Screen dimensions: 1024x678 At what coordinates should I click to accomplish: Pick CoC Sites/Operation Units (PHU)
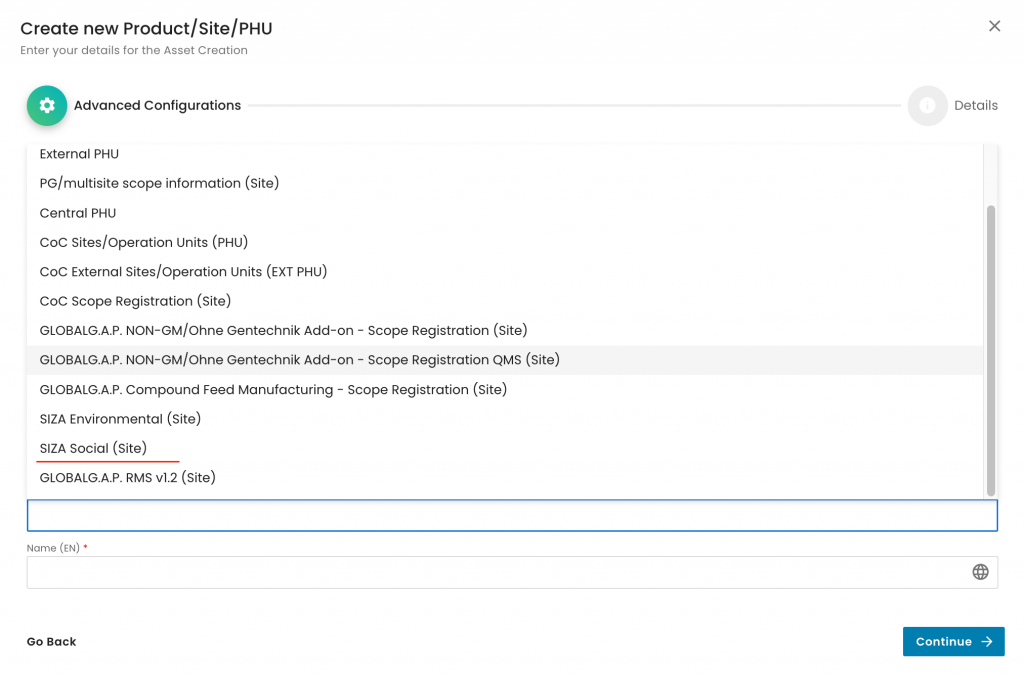pyautogui.click(x=144, y=242)
